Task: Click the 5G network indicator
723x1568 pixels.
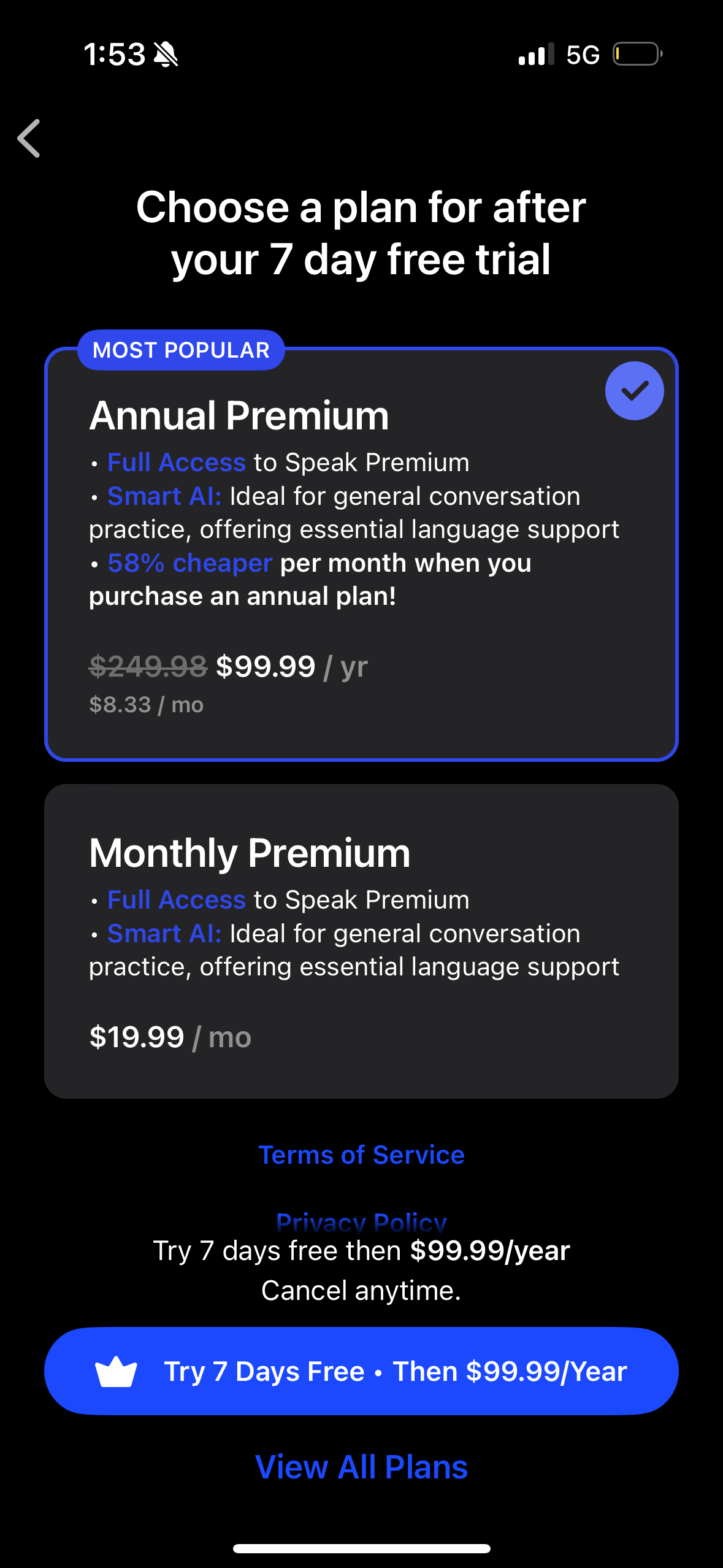Action: pos(583,54)
